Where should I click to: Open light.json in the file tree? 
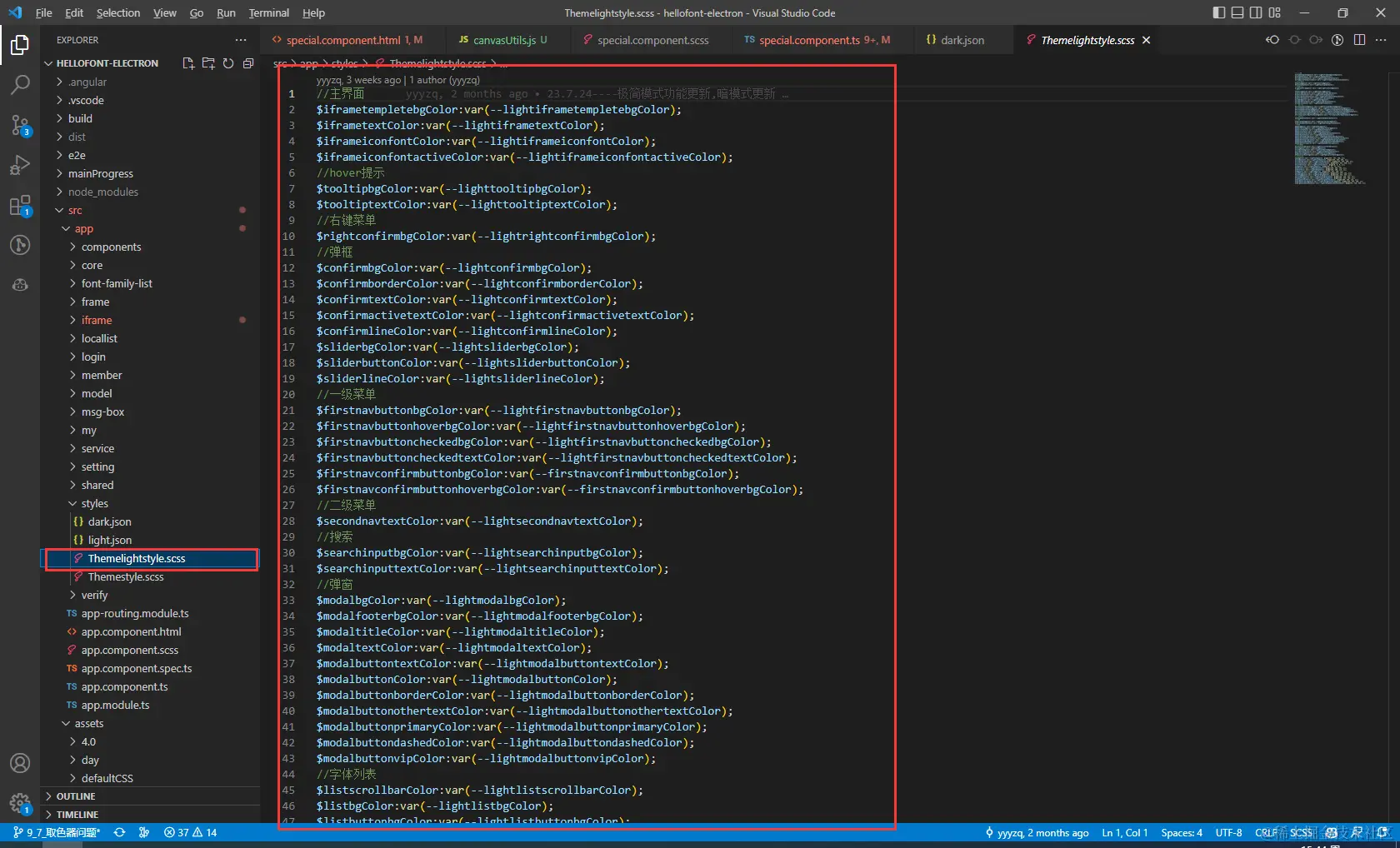(110, 540)
